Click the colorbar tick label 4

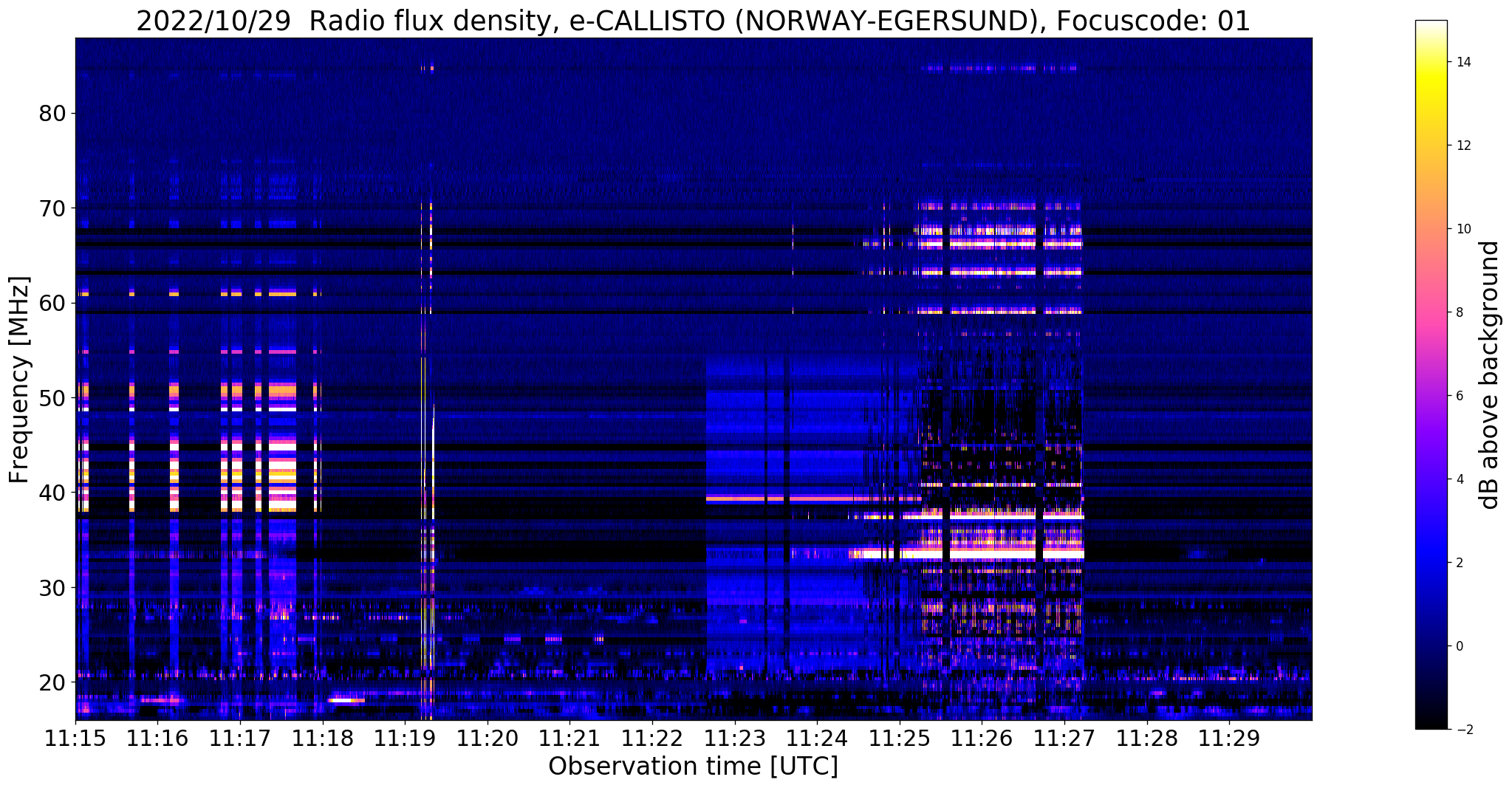click(x=1458, y=479)
